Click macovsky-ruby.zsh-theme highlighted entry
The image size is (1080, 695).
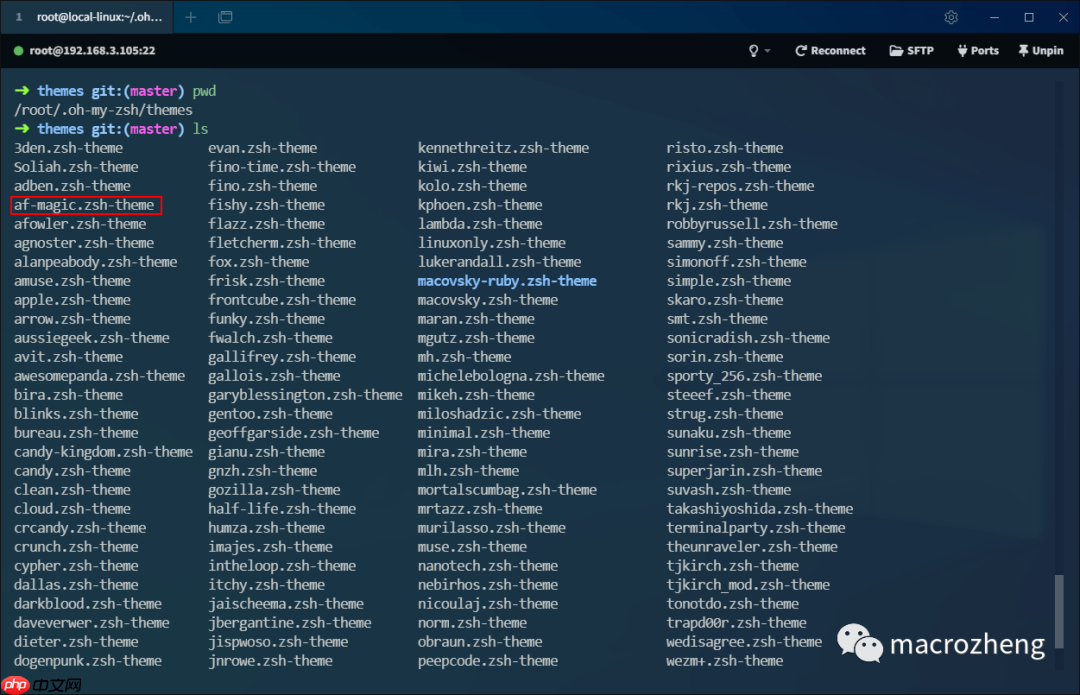507,281
